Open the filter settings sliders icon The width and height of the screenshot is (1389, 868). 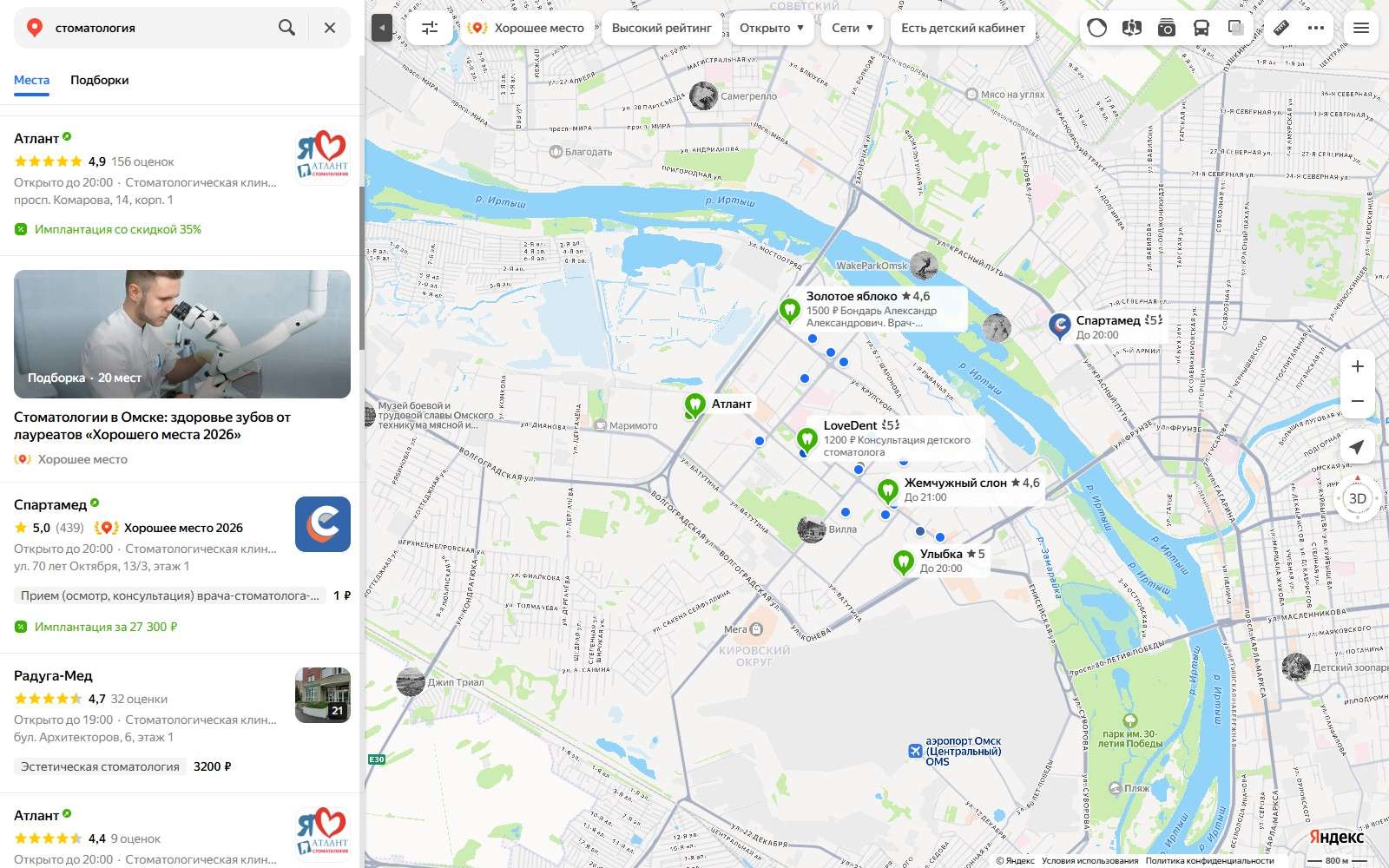pos(430,28)
